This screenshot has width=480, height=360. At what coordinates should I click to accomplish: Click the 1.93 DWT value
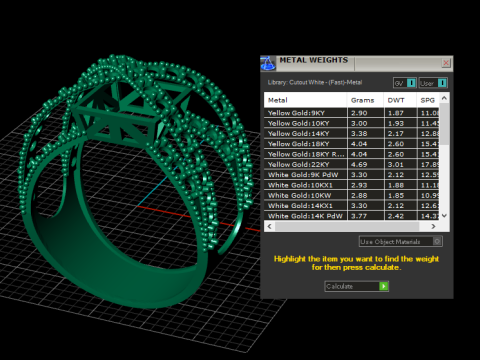coord(396,123)
